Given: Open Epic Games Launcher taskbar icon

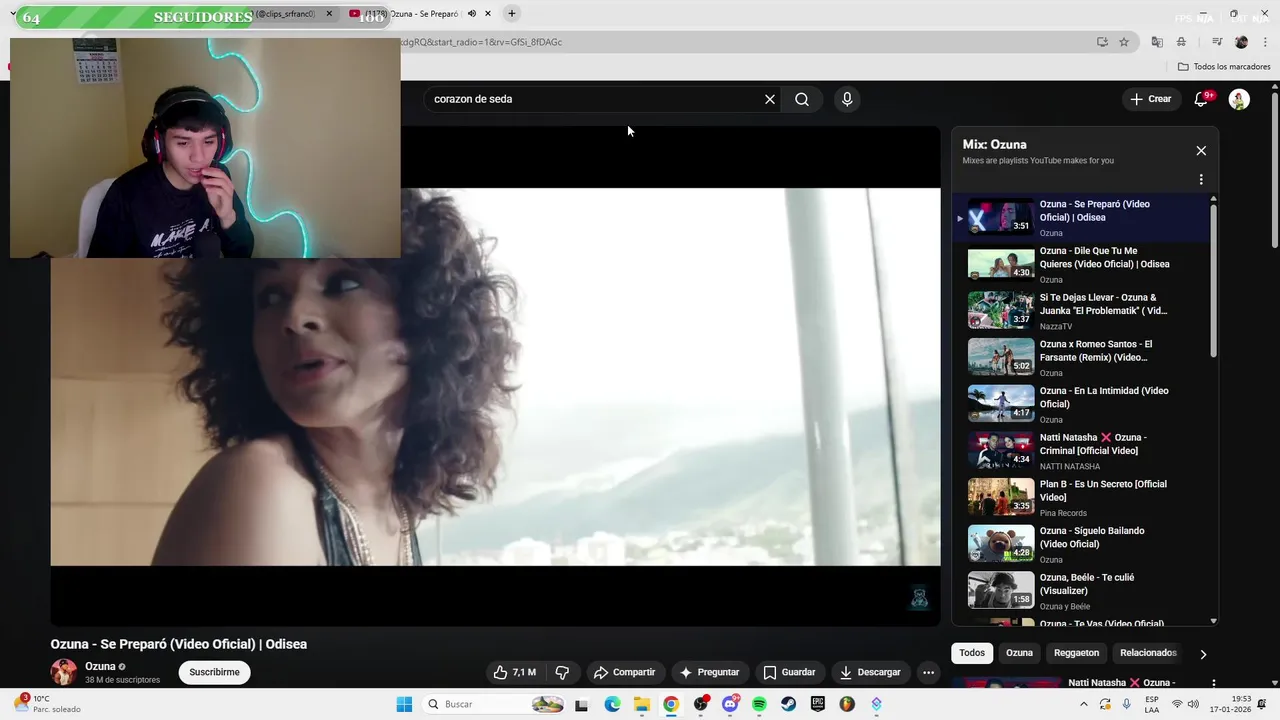Looking at the screenshot, I should 818,704.
